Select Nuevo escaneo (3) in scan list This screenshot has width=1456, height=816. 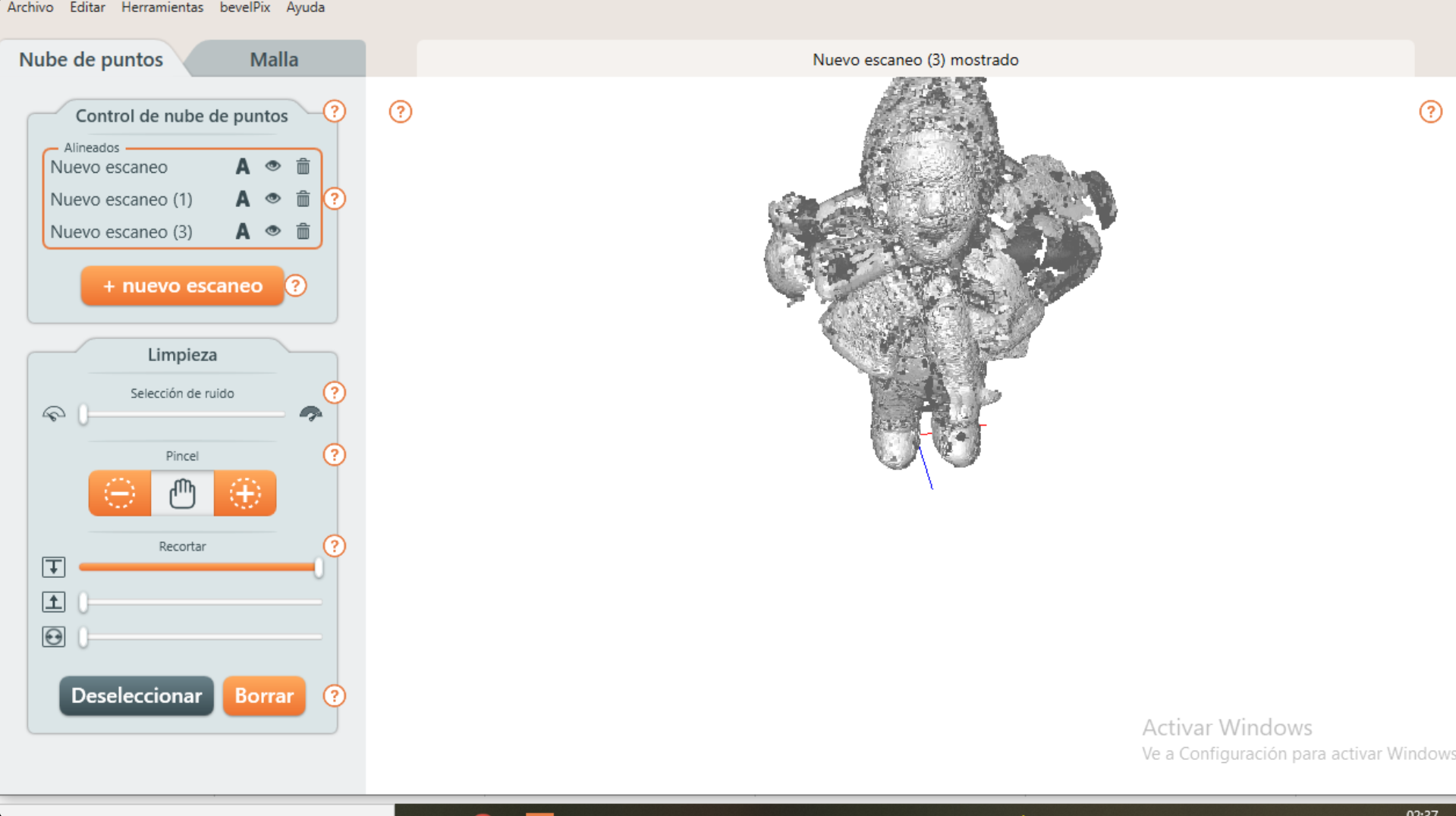click(x=121, y=232)
